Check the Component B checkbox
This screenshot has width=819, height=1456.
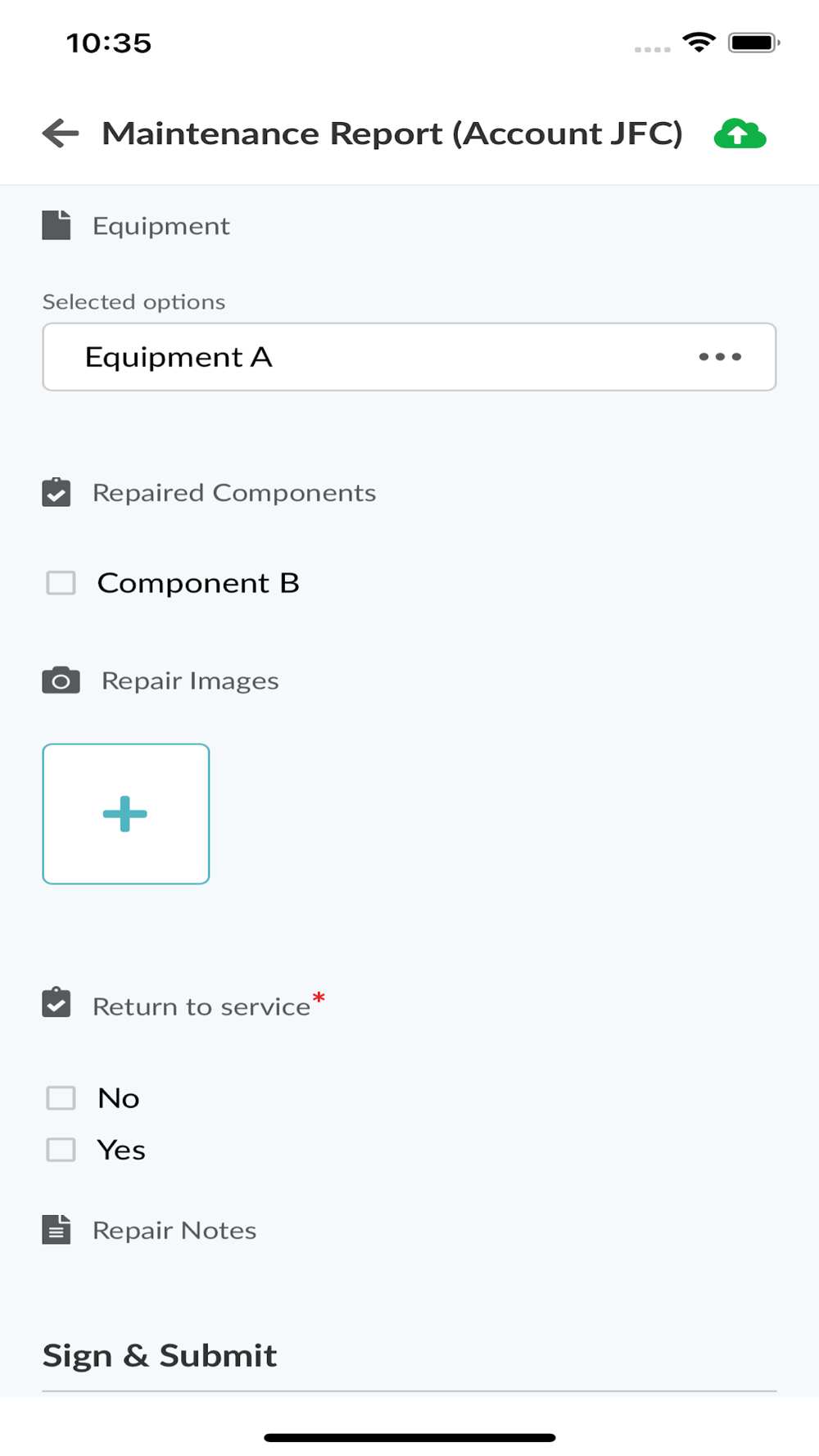[61, 583]
